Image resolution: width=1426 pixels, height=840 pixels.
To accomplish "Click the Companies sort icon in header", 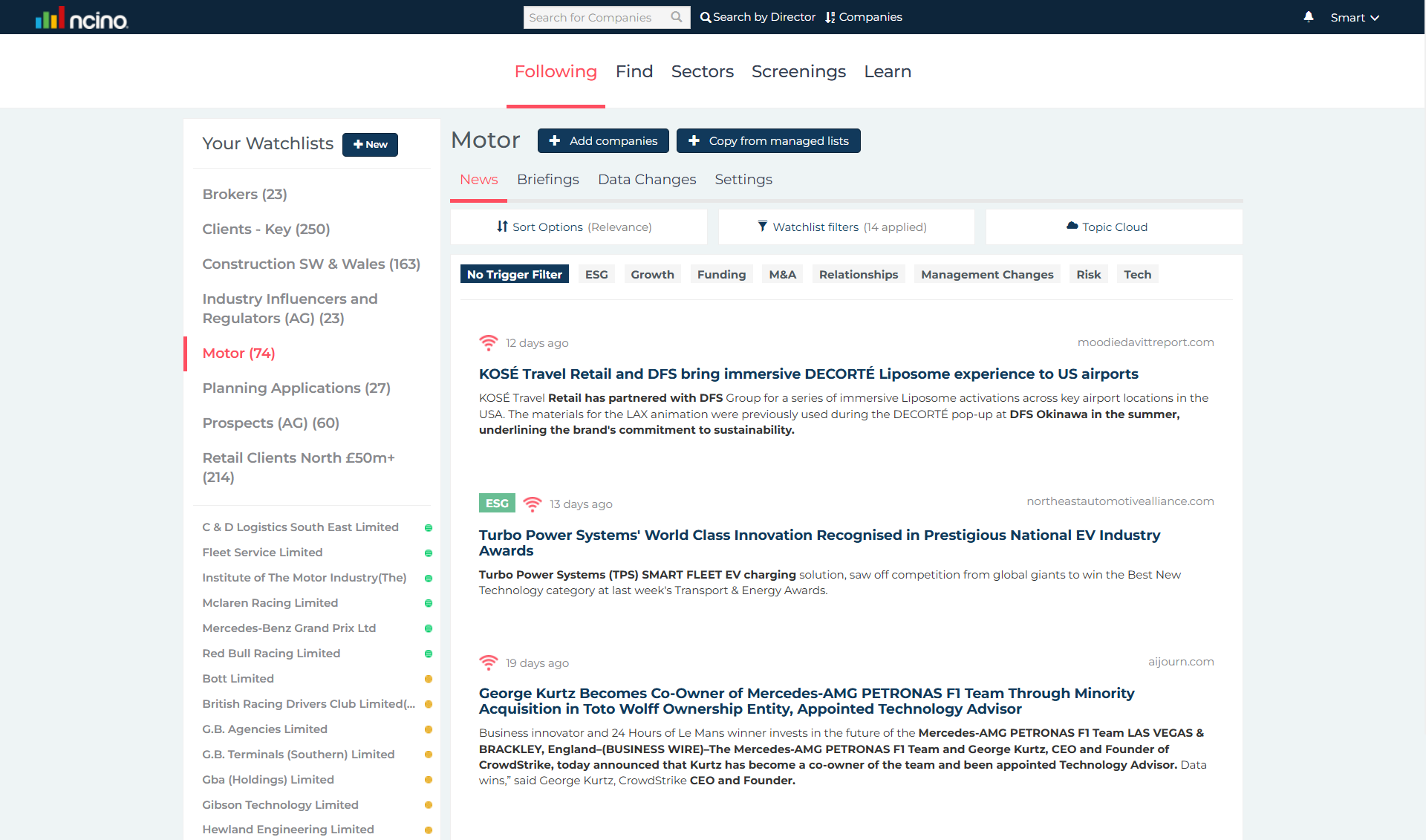I will 830,17.
